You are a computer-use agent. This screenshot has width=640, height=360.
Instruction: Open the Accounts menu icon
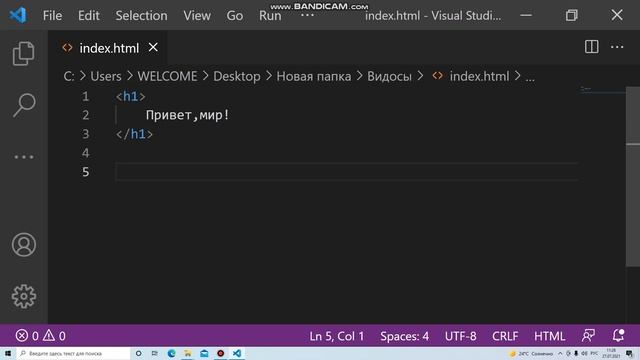(x=24, y=245)
